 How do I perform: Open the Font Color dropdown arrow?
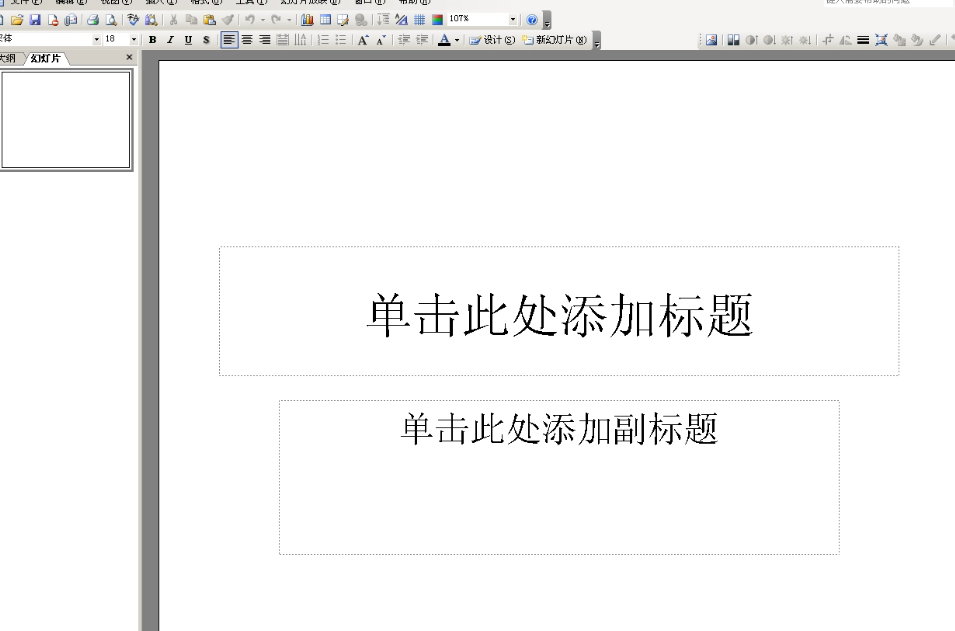coord(457,40)
